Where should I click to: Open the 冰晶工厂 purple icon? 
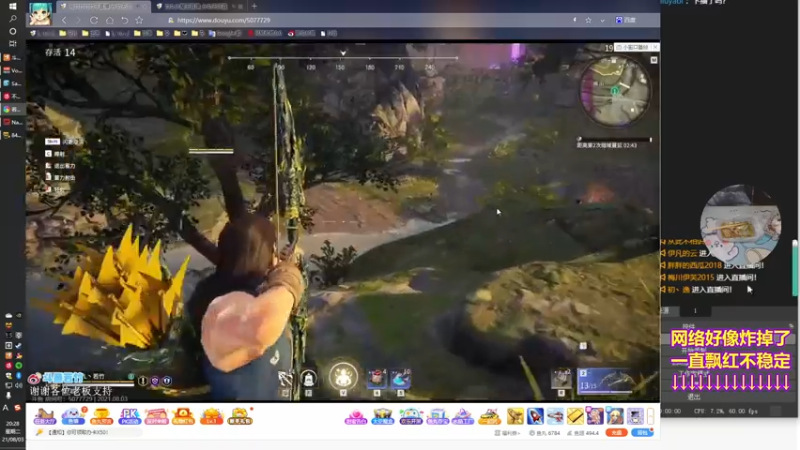point(463,416)
